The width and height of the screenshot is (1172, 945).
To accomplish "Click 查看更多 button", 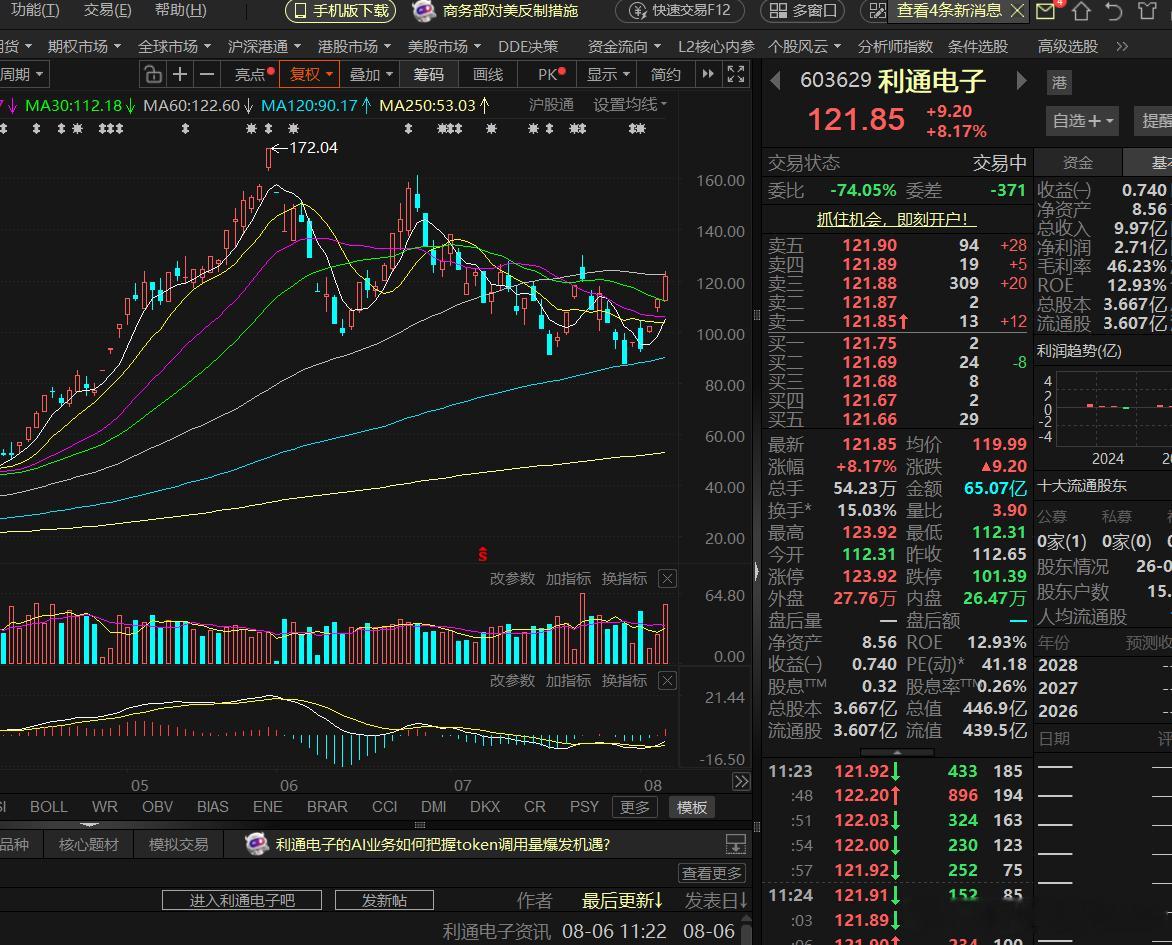I will (712, 873).
